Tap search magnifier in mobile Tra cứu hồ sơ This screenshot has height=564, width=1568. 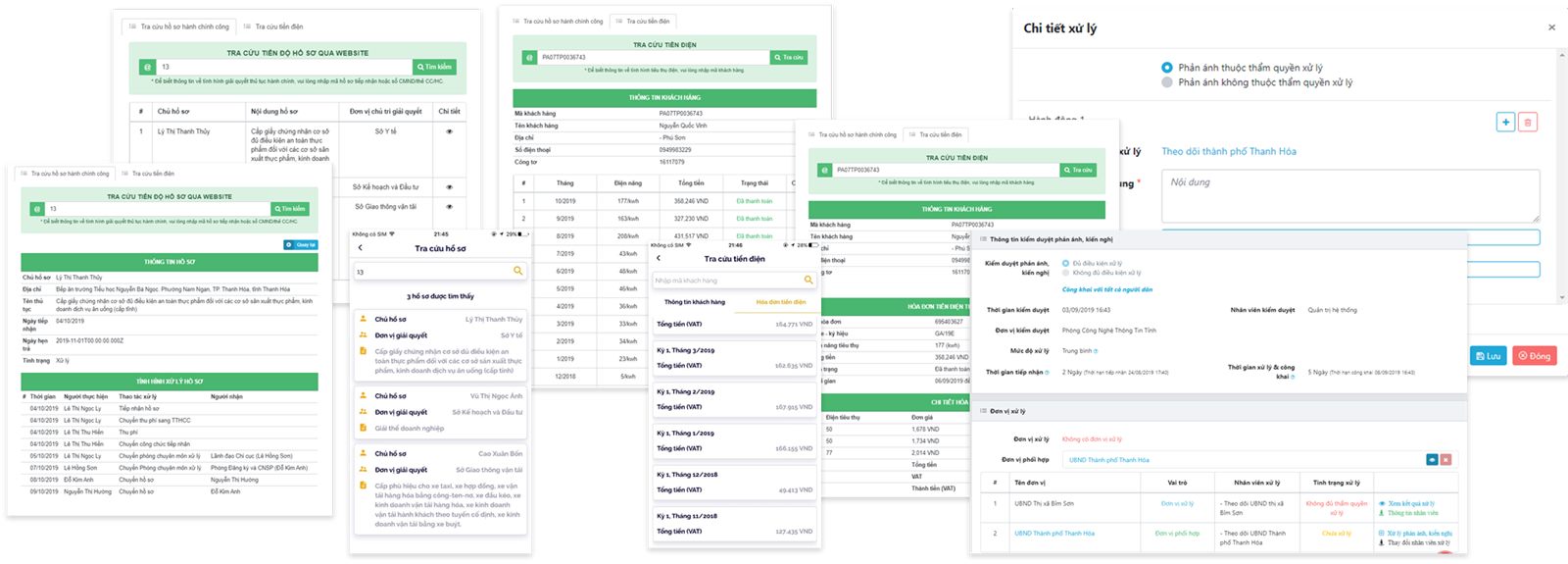pos(518,271)
